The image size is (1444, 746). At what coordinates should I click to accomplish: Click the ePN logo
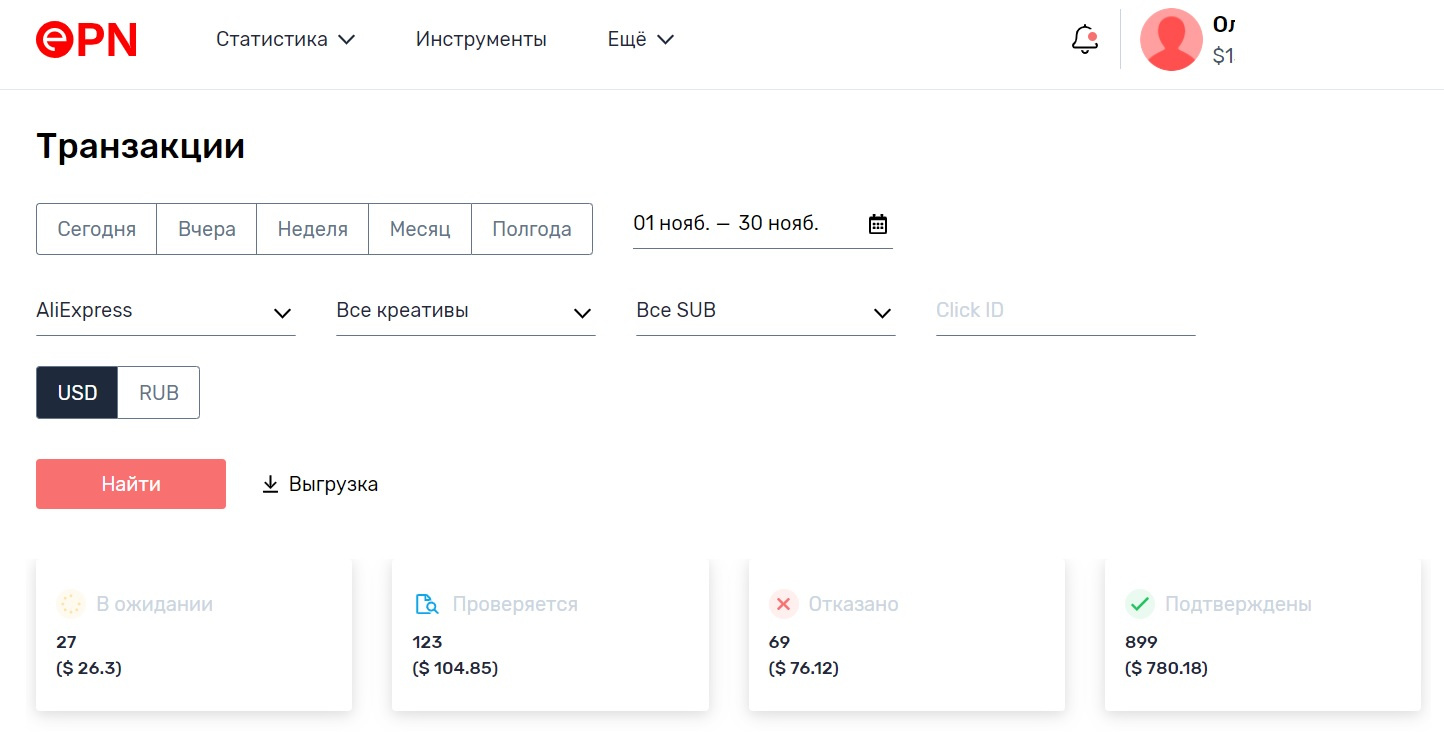tap(86, 40)
